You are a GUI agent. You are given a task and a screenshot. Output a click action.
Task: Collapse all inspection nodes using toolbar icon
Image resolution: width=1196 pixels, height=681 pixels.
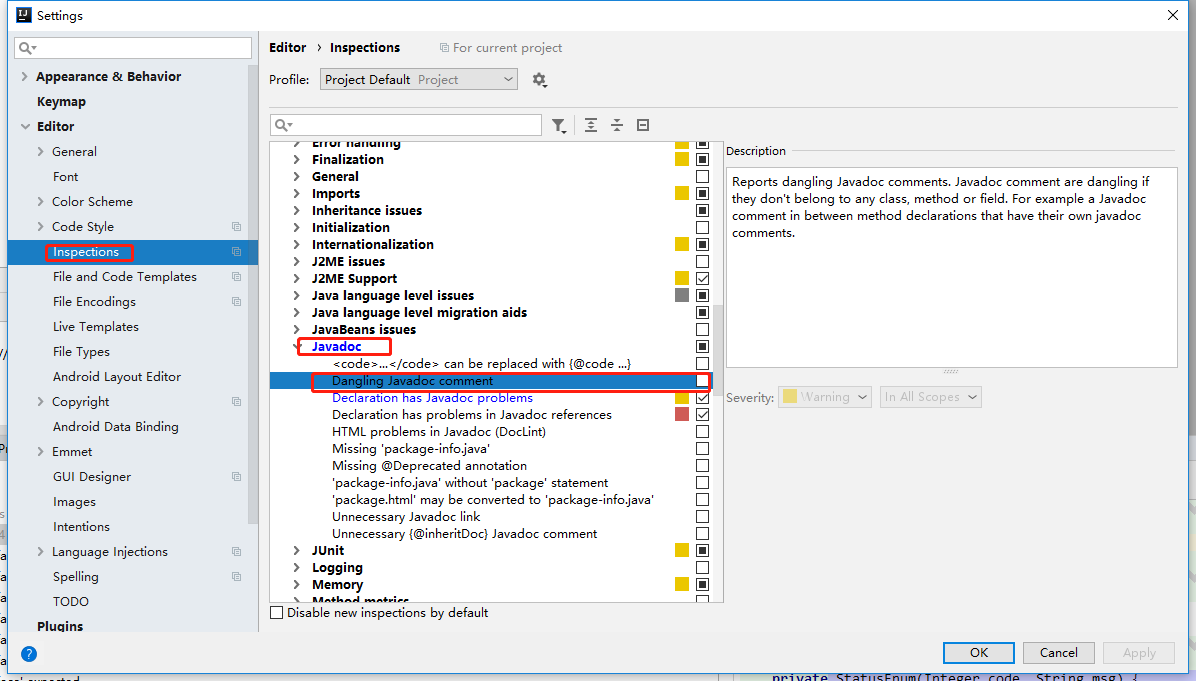(617, 125)
